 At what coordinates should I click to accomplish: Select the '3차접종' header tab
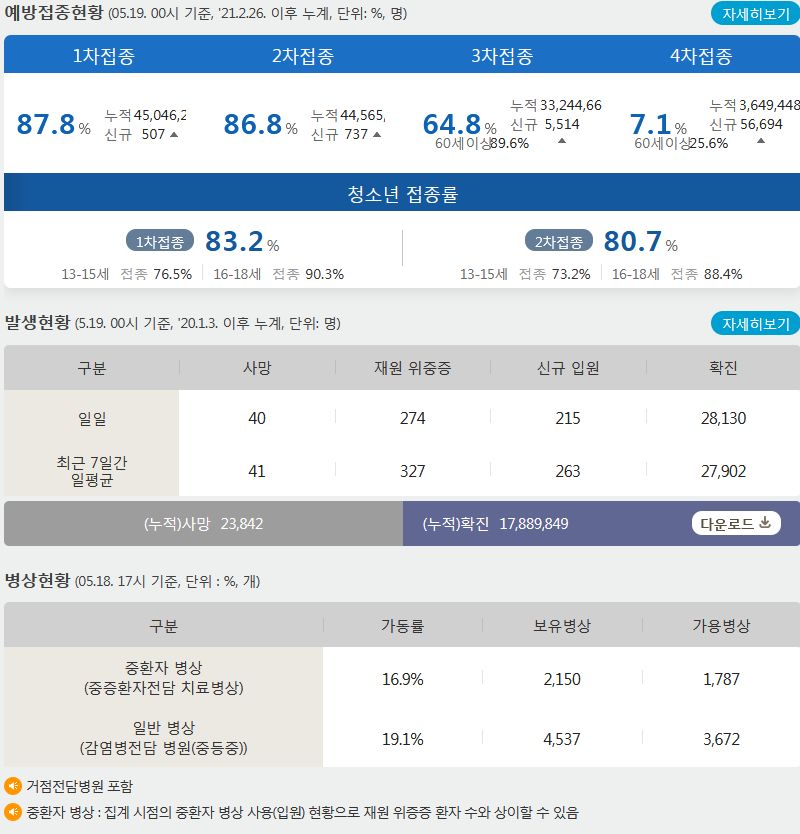click(x=502, y=55)
